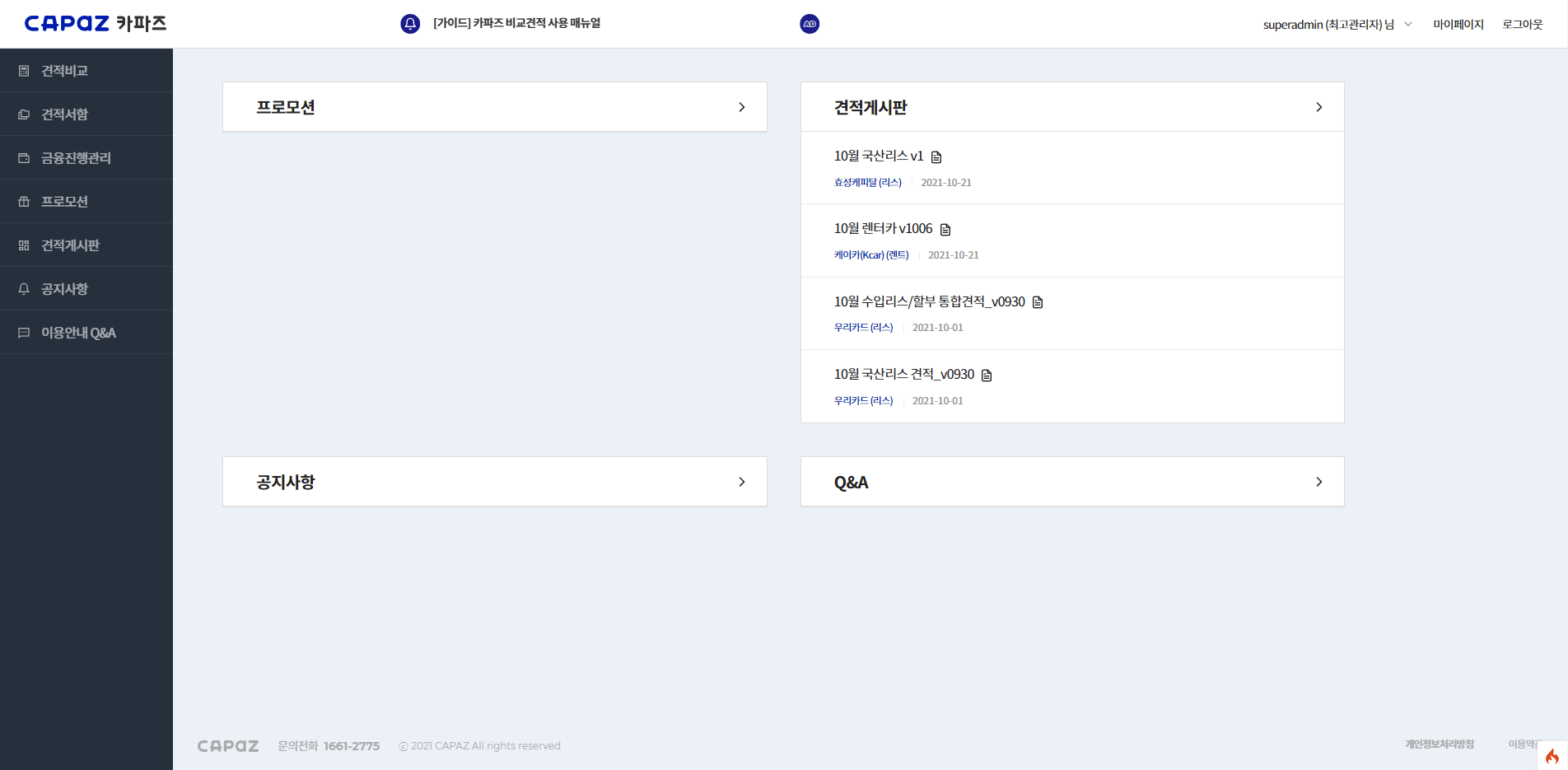Open the 견적비교 menu item

[x=86, y=71]
